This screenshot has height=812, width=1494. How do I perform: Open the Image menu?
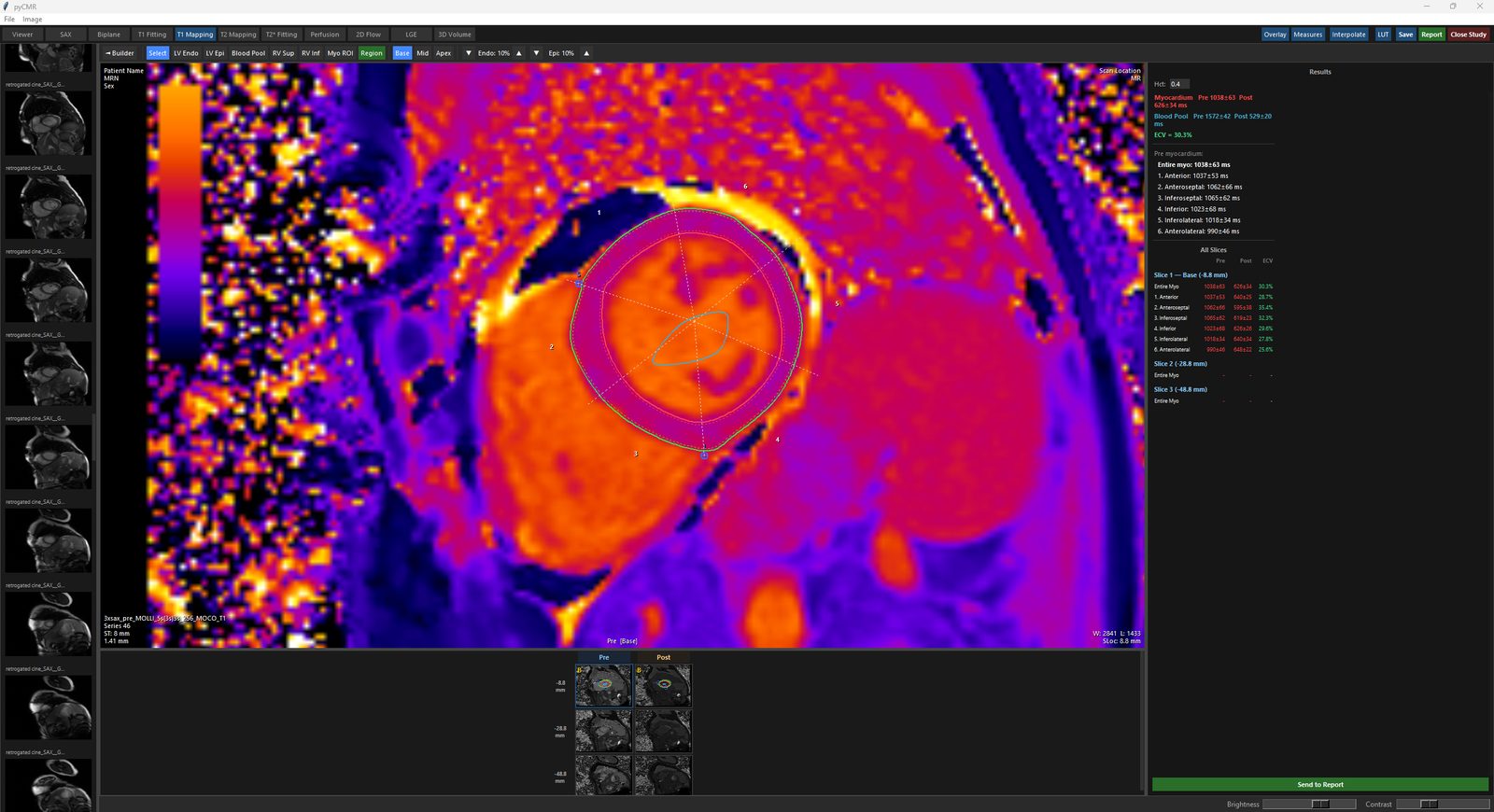point(32,19)
